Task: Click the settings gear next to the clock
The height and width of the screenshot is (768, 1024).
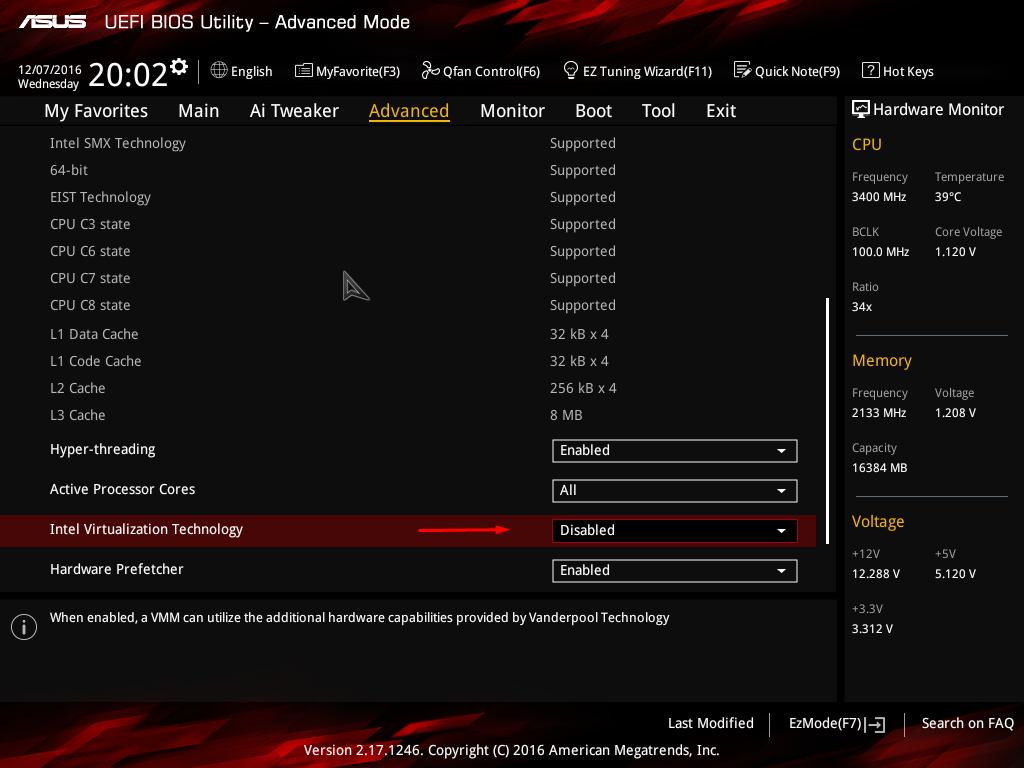Action: click(179, 67)
